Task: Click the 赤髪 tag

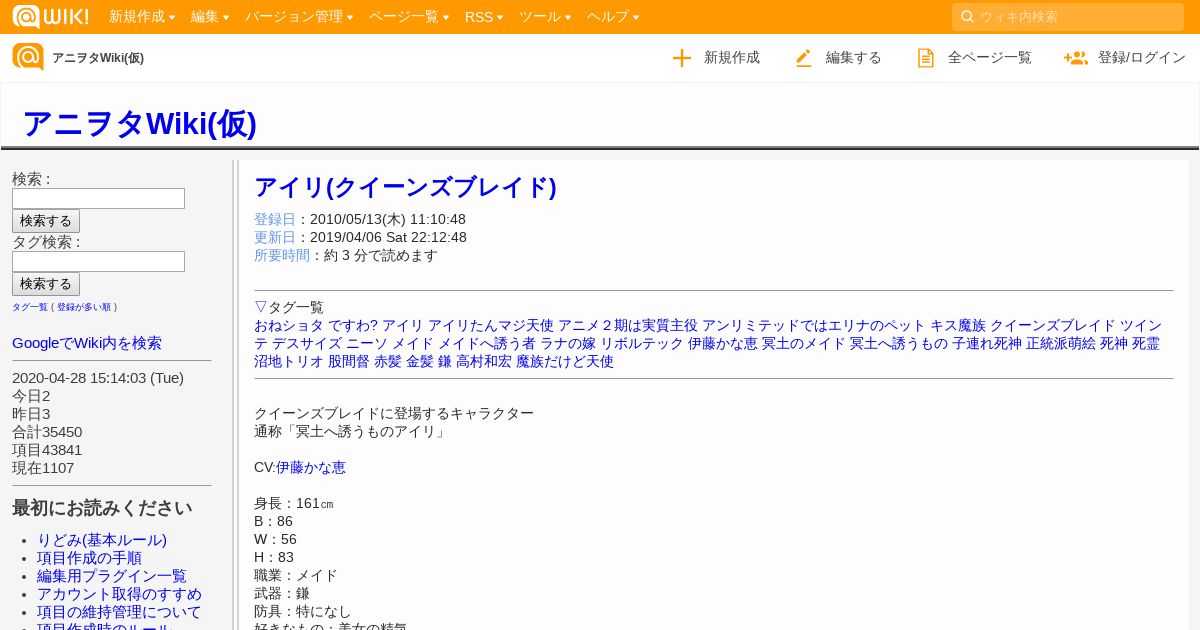Action: point(388,361)
